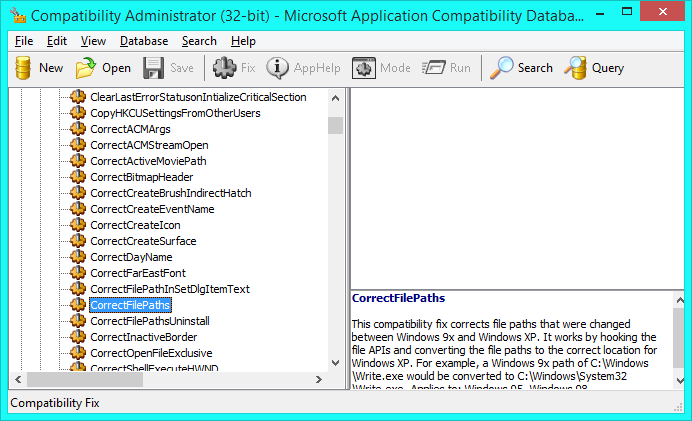Select the CorrectCreateSurface fix

[143, 241]
